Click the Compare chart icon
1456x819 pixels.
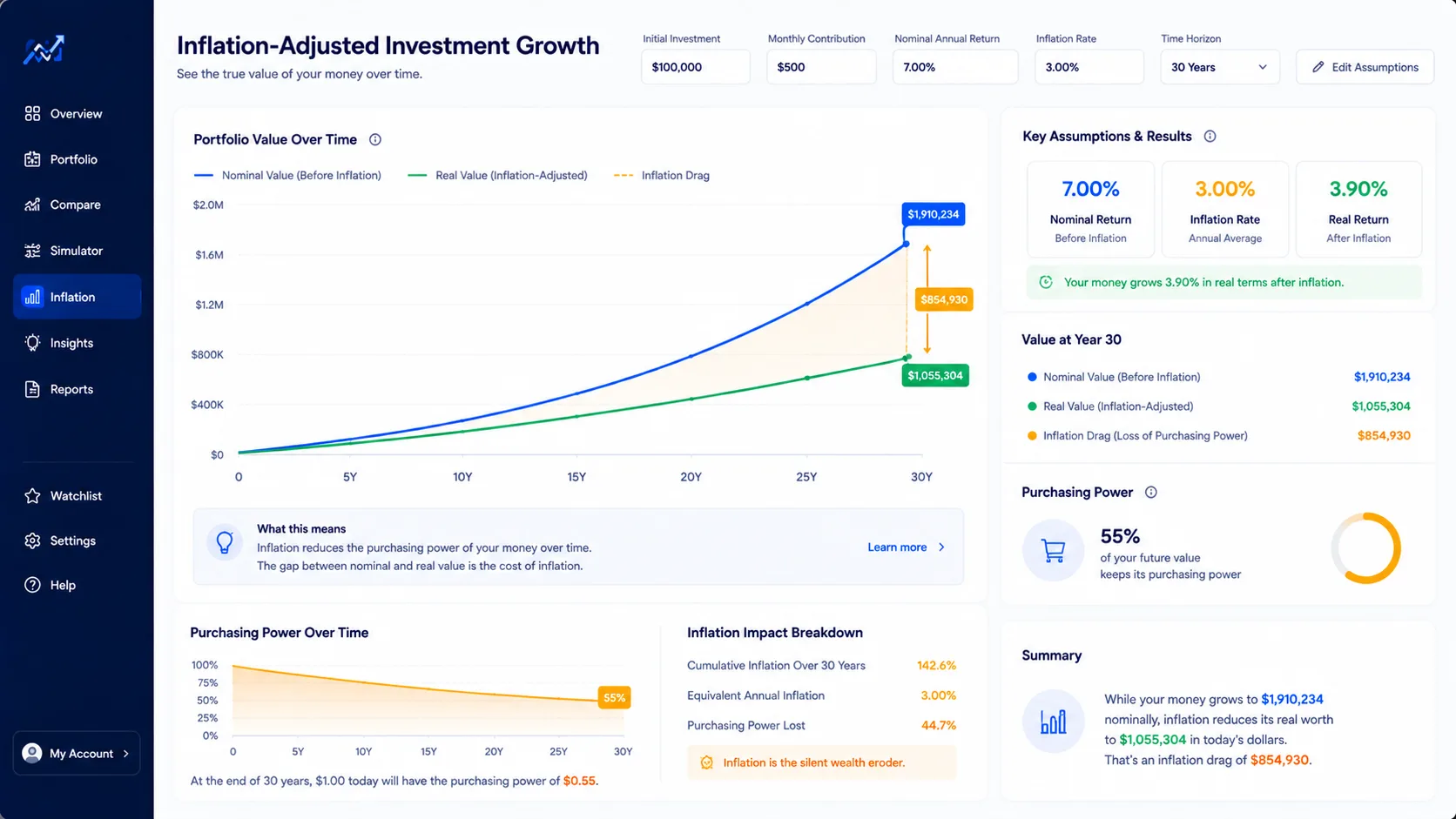click(32, 205)
